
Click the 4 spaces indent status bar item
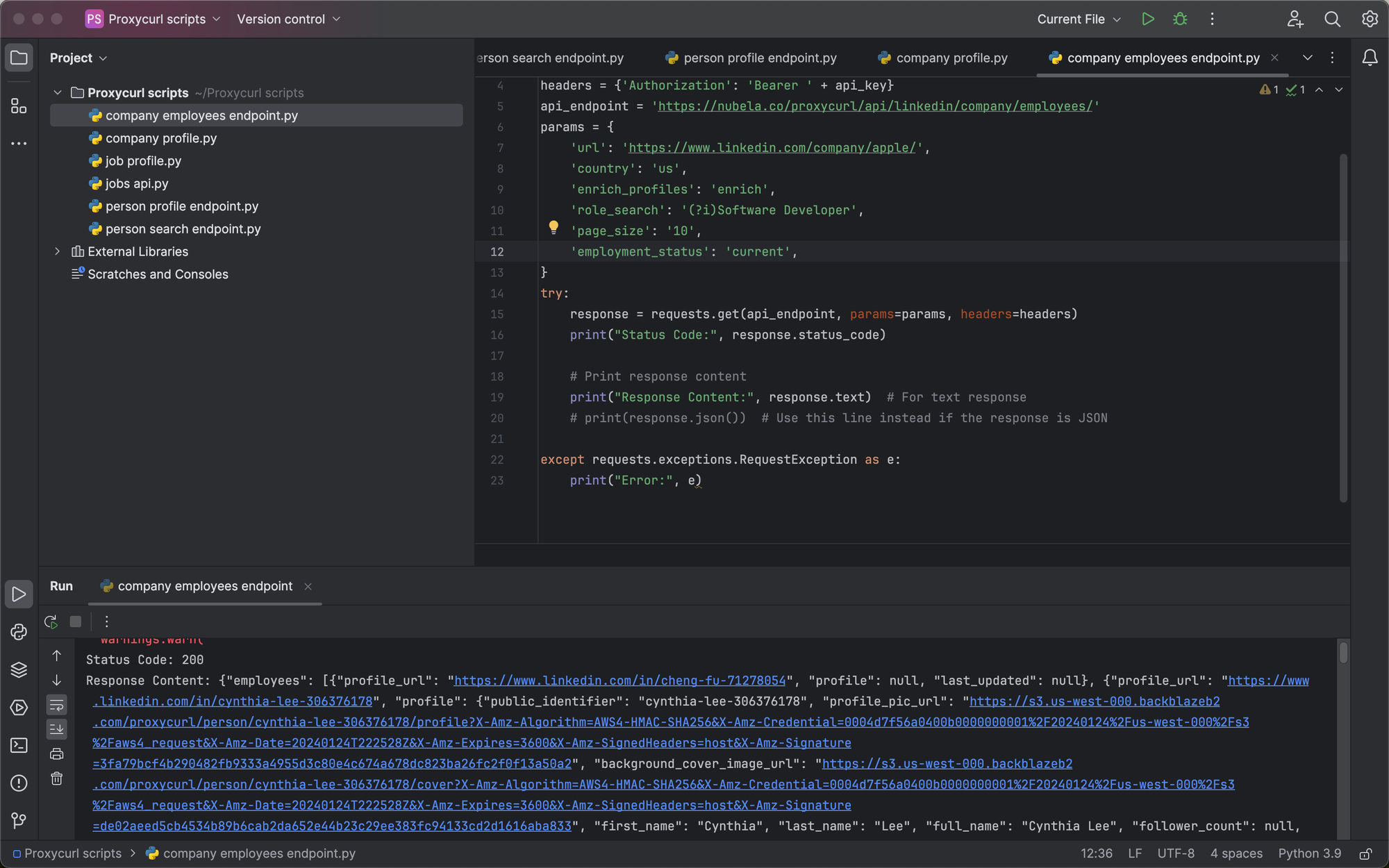(x=1236, y=853)
